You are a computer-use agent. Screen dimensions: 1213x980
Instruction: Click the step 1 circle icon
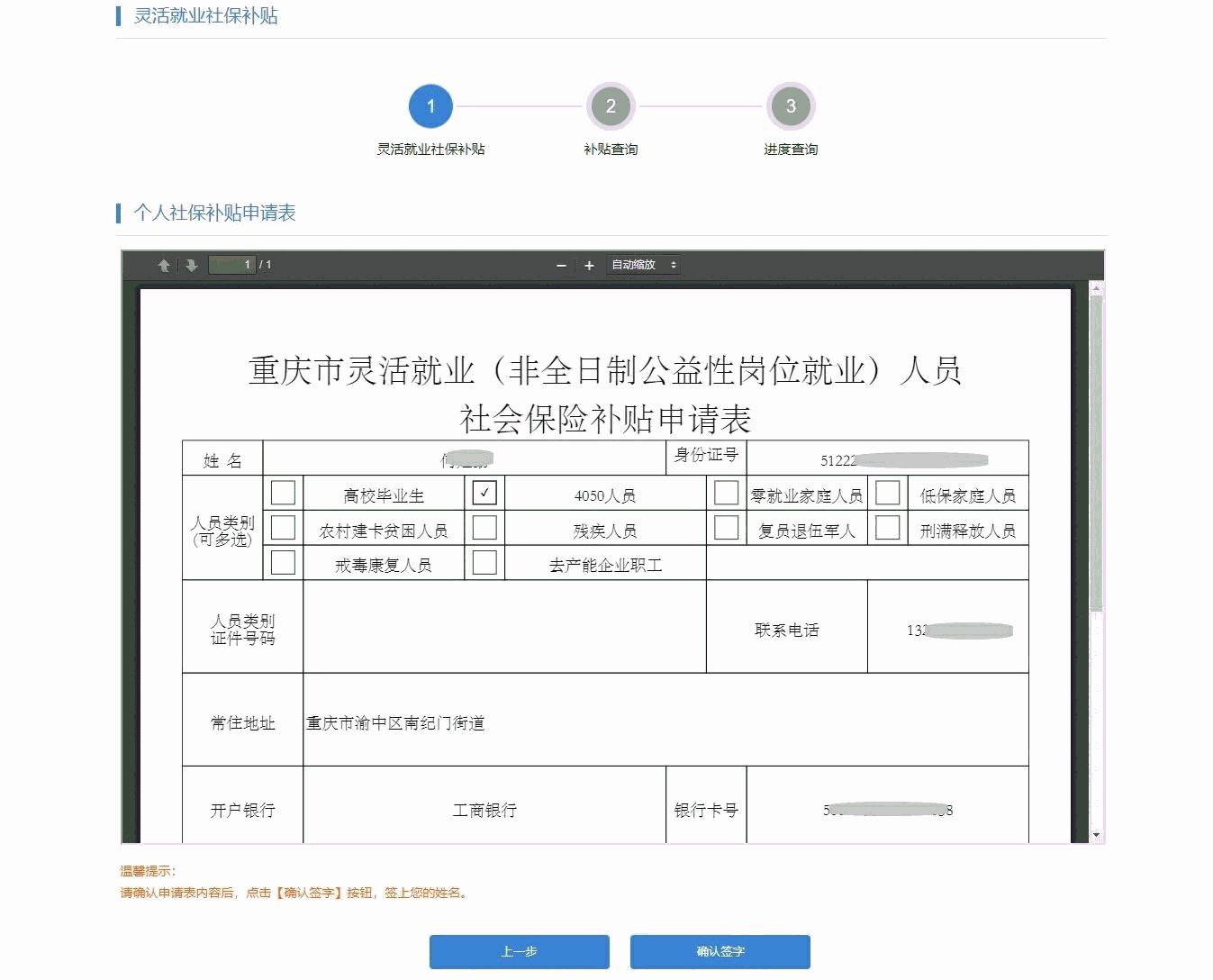430,106
